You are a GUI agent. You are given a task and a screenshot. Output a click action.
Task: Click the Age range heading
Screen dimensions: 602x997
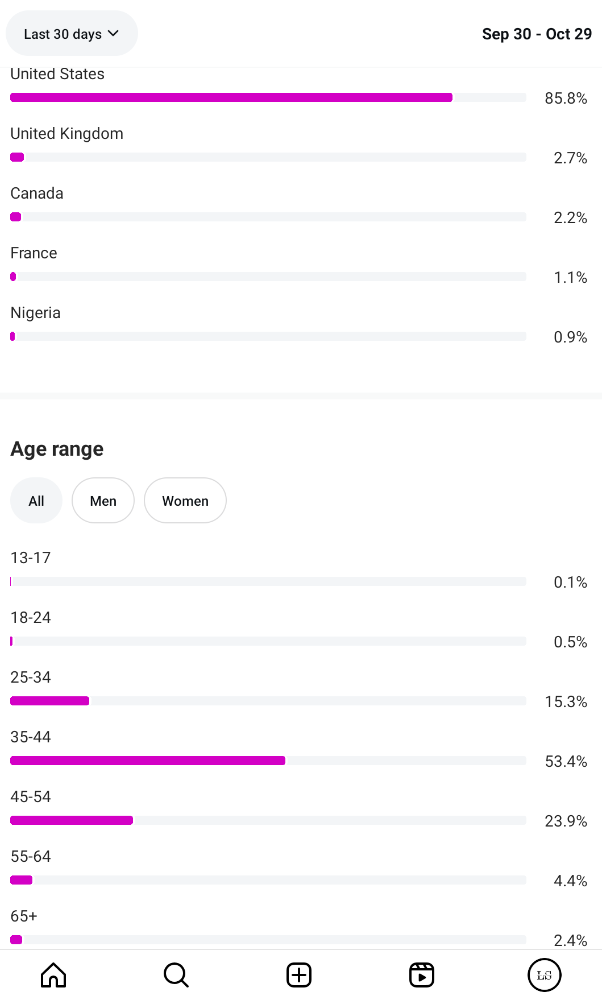pyautogui.click(x=57, y=449)
